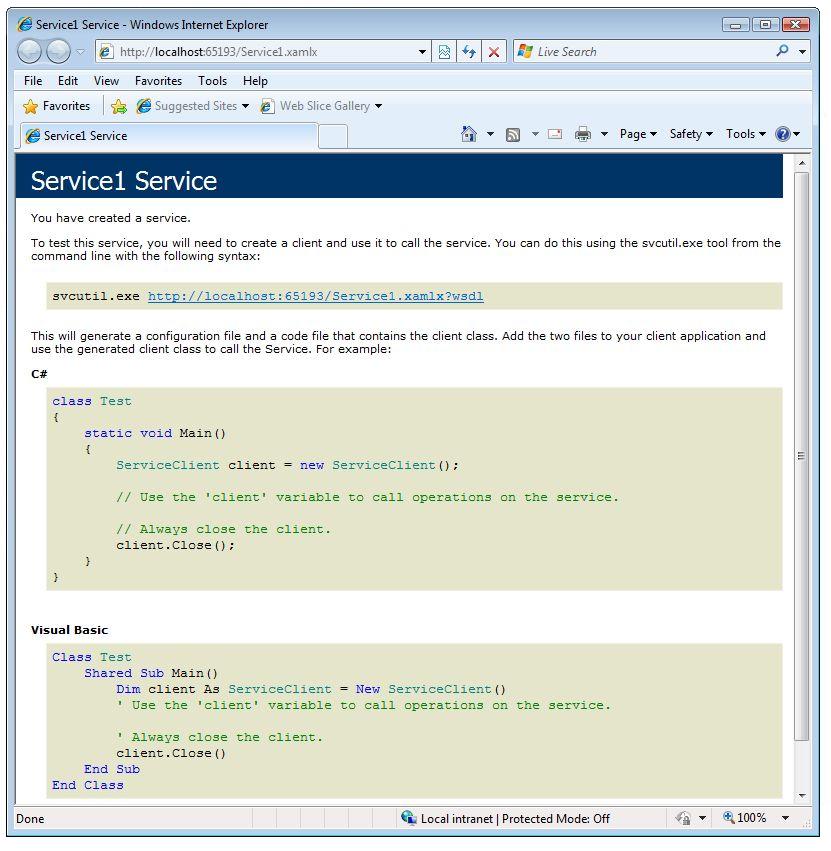Toggle Compatibility View in the address bar
This screenshot has height=851, width=831.
[x=445, y=51]
